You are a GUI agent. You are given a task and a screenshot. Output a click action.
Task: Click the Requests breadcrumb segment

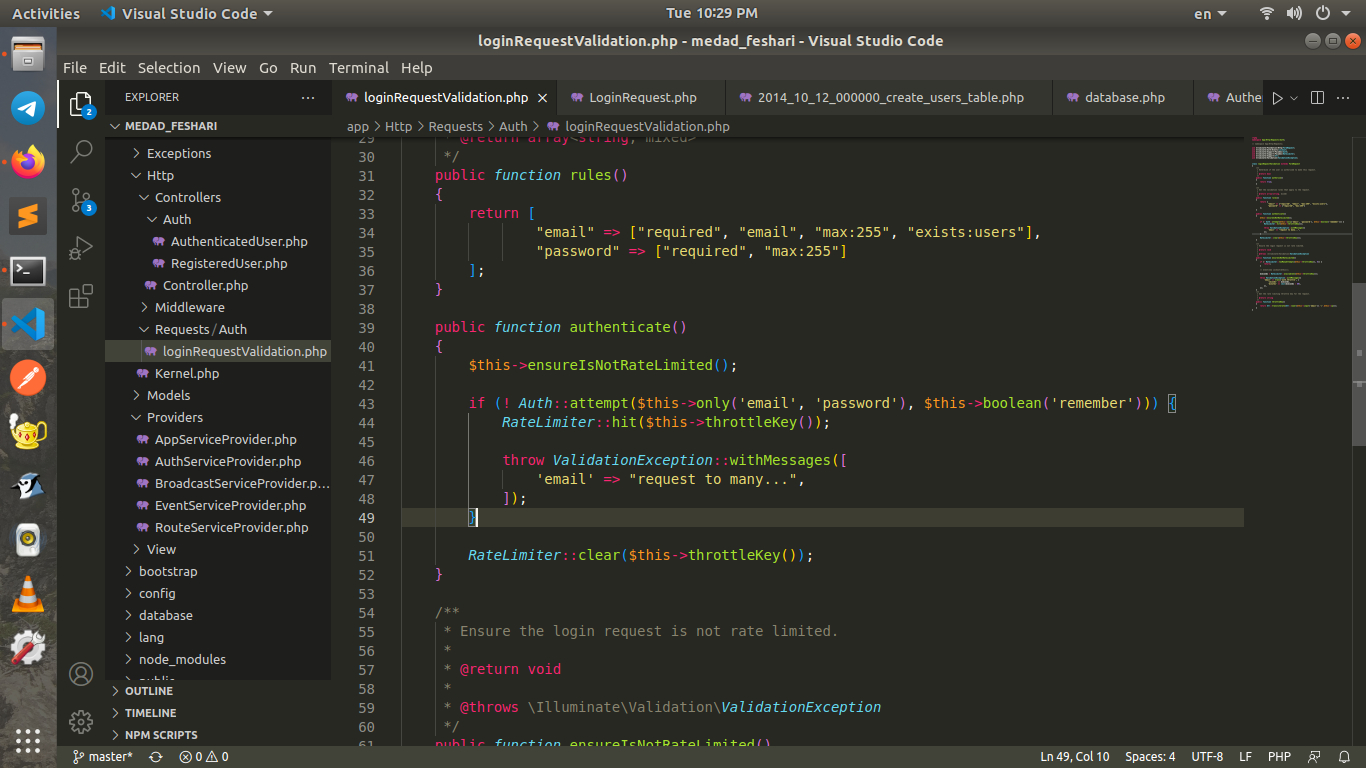[x=455, y=126]
